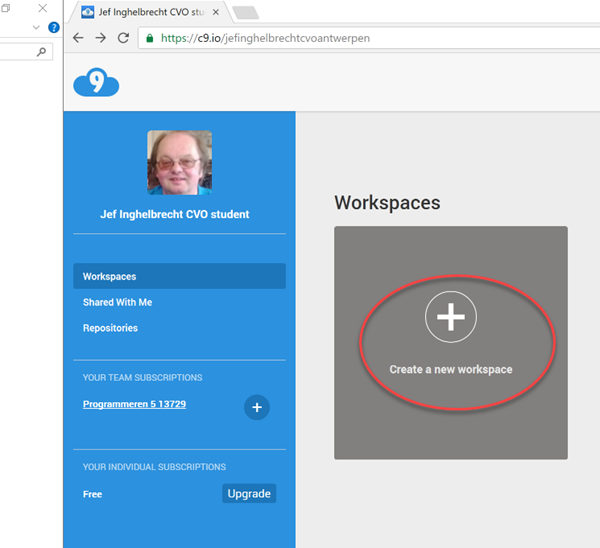600x548 pixels.
Task: Click the green secure lock icon
Action: 150,38
